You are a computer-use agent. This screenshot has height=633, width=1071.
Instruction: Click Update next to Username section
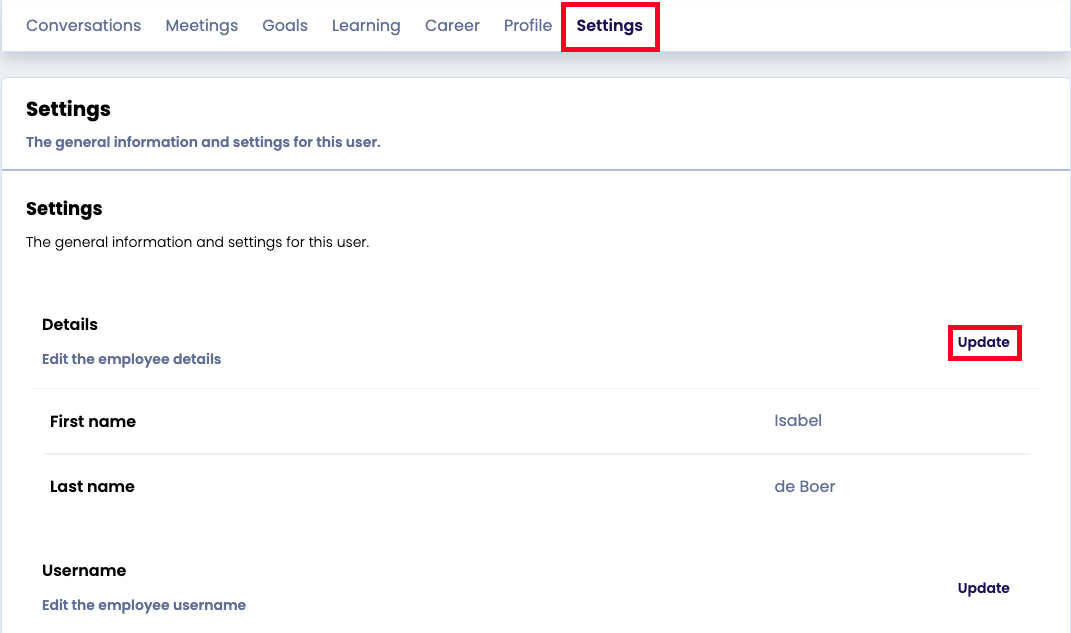pos(983,588)
